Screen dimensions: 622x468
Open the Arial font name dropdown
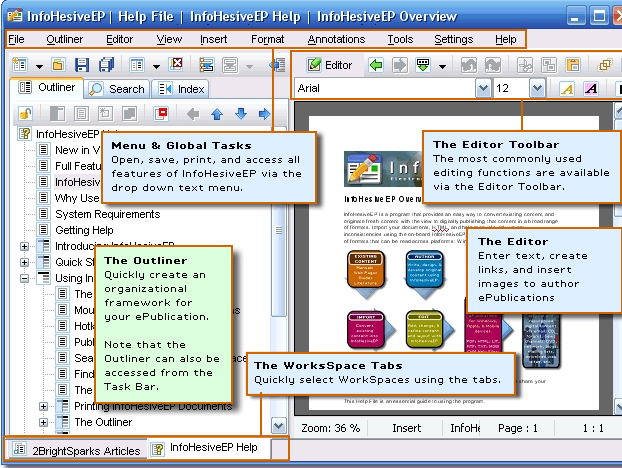coord(483,88)
